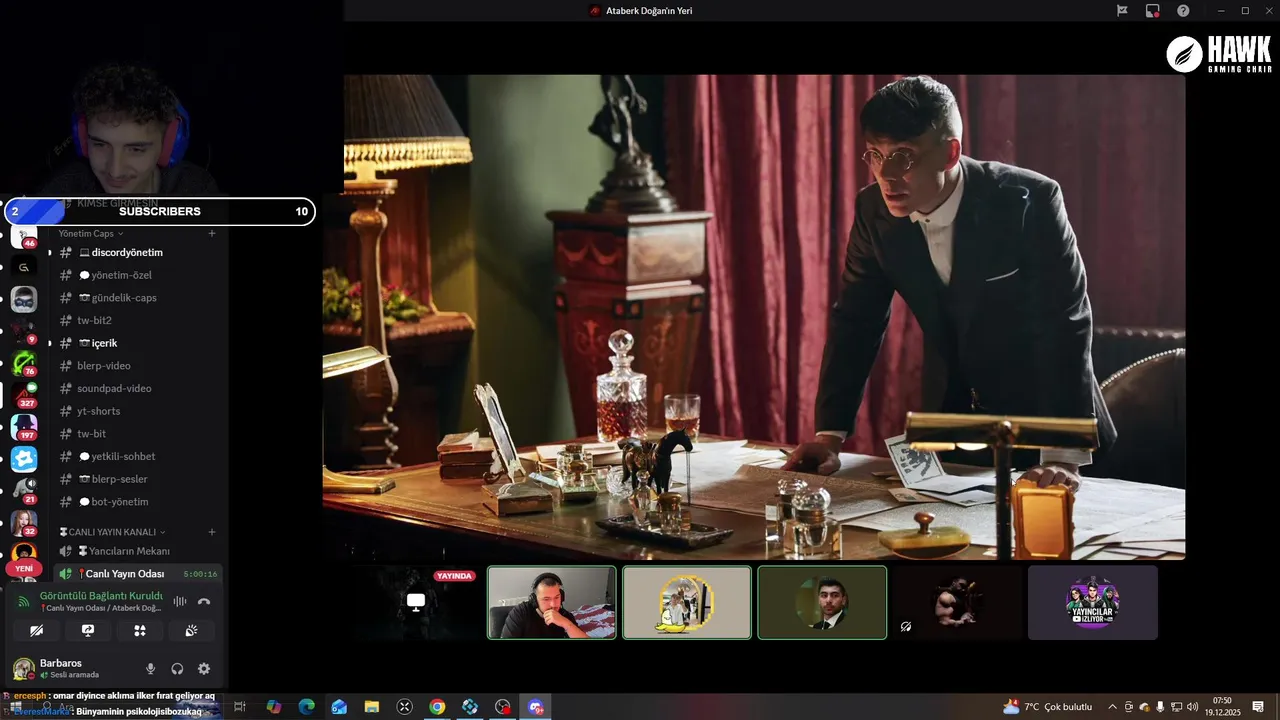Open the connection signal details icon
The height and width of the screenshot is (720, 1280).
click(x=24, y=601)
